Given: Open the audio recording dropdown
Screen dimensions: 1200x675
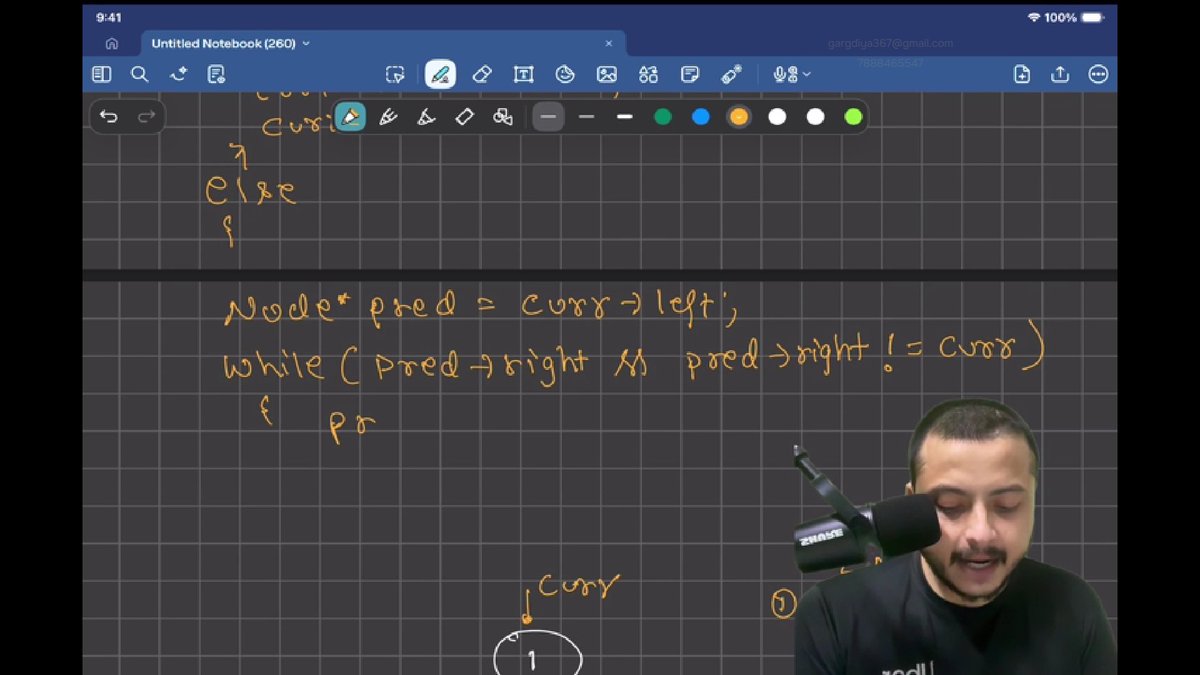Looking at the screenshot, I should [x=791, y=74].
